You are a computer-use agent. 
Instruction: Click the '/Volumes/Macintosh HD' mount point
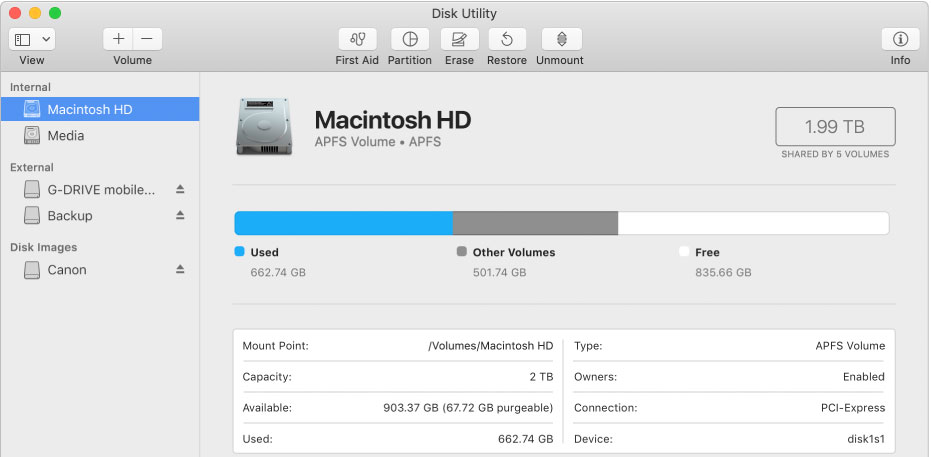point(490,346)
